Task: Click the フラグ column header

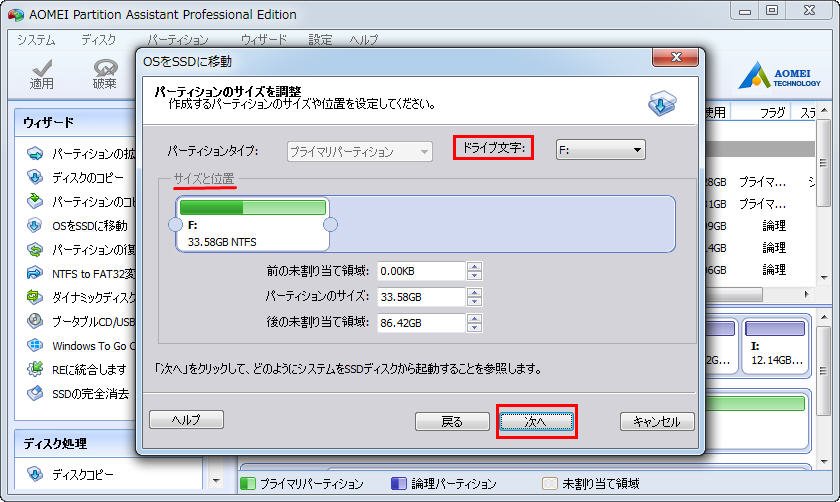Action: coord(772,113)
